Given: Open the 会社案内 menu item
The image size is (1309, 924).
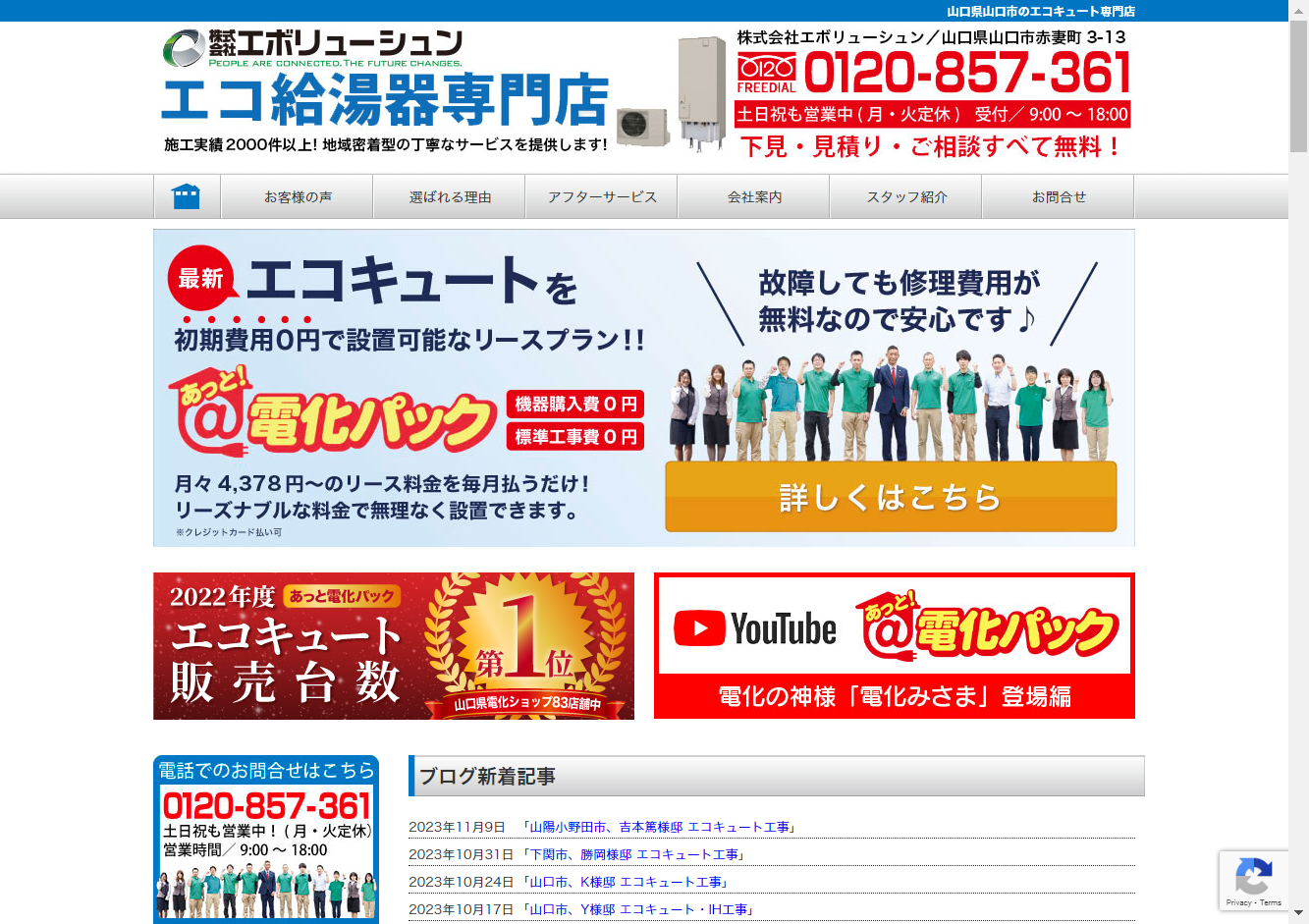Looking at the screenshot, I should [754, 197].
